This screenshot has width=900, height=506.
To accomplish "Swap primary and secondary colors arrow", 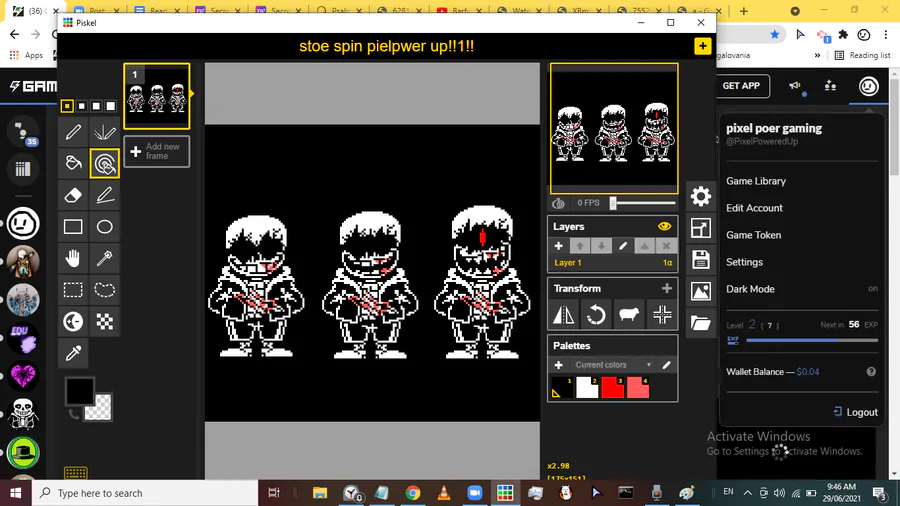I will (73, 414).
